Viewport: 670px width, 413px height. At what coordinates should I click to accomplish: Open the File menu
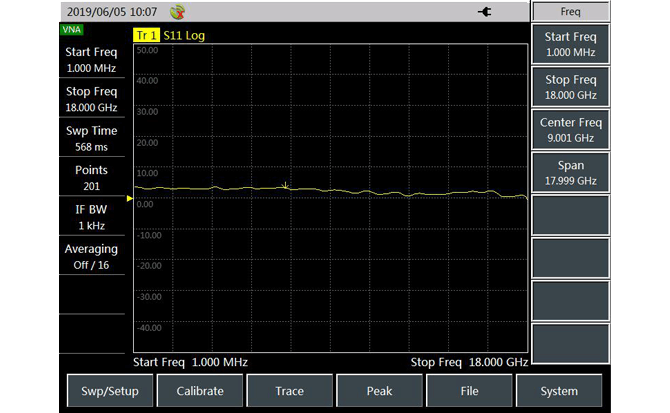469,391
